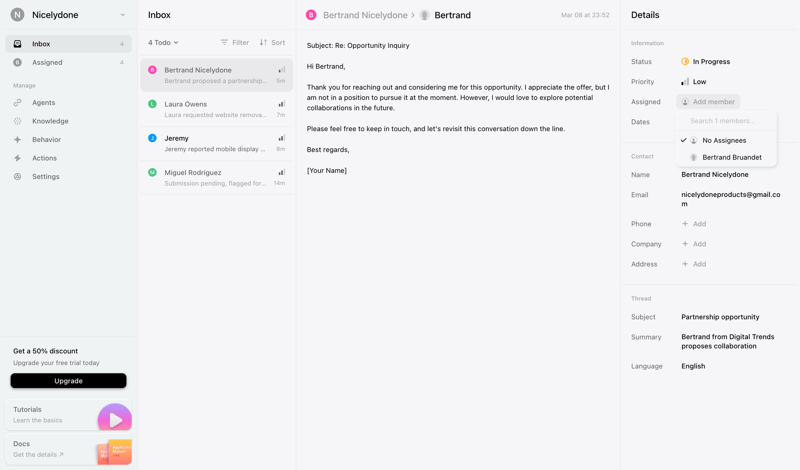Open the Docs card thumbnail
The image size is (800, 470).
(114, 452)
